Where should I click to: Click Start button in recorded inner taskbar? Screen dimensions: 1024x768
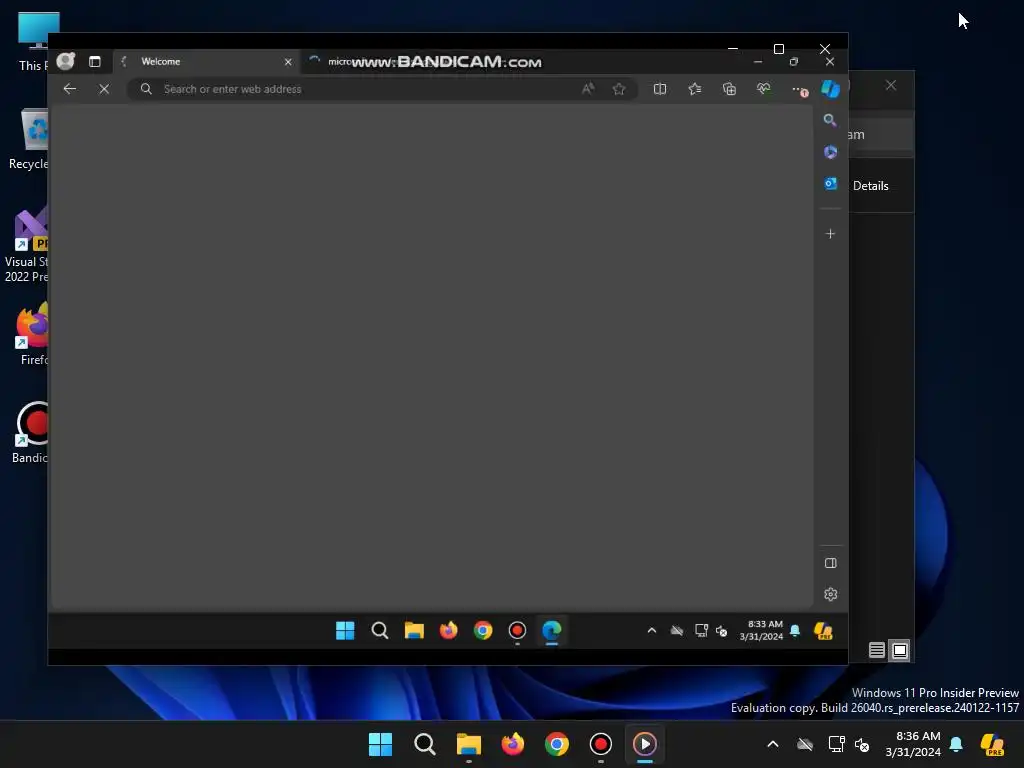[345, 630]
